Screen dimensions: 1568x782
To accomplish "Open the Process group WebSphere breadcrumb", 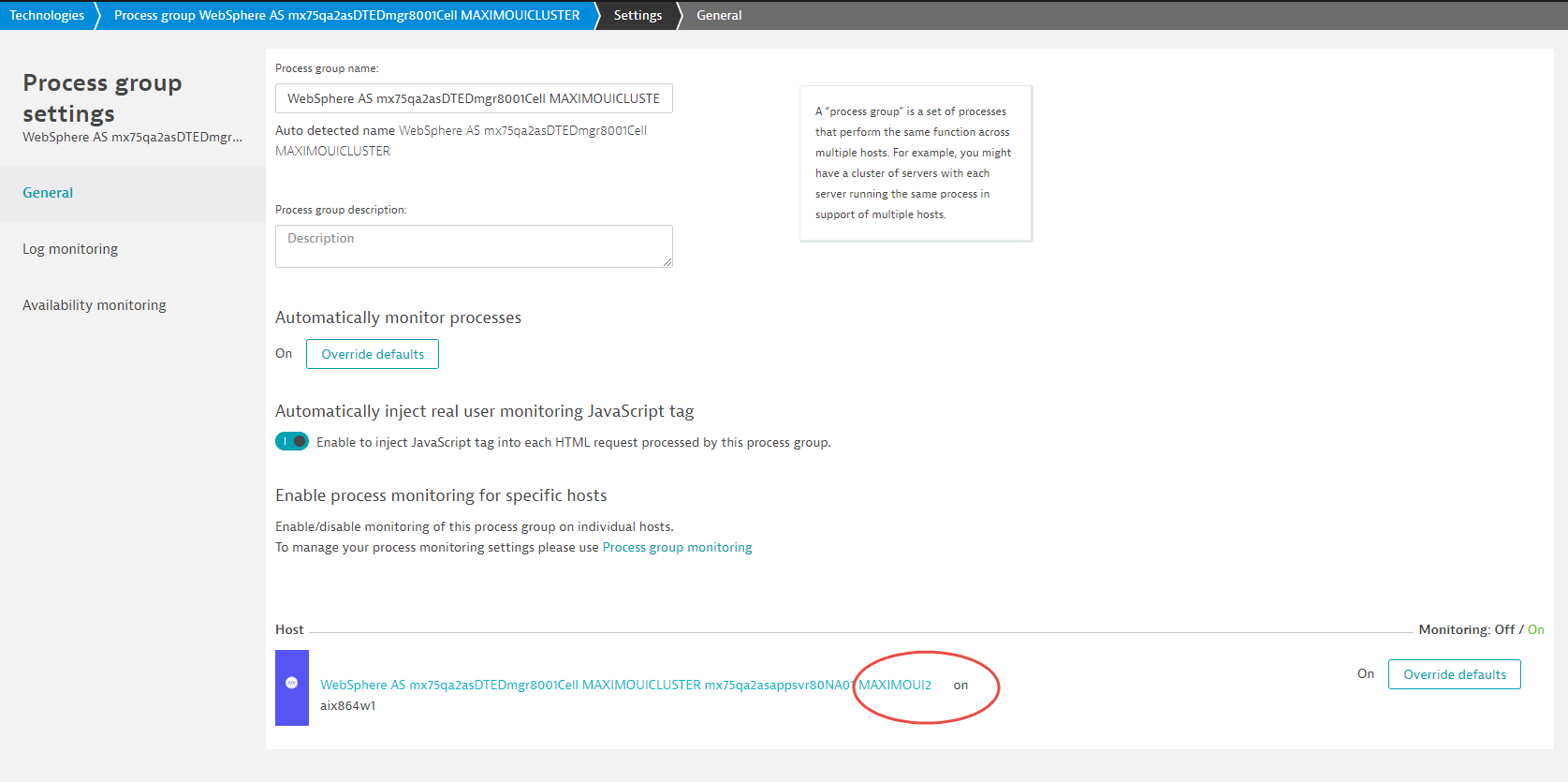I will click(346, 15).
